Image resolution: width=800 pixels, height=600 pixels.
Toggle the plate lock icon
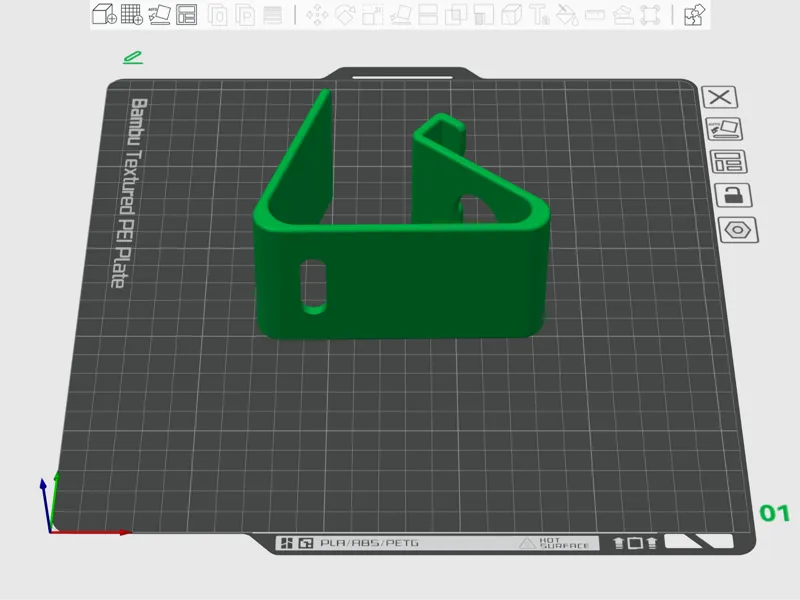(x=734, y=195)
